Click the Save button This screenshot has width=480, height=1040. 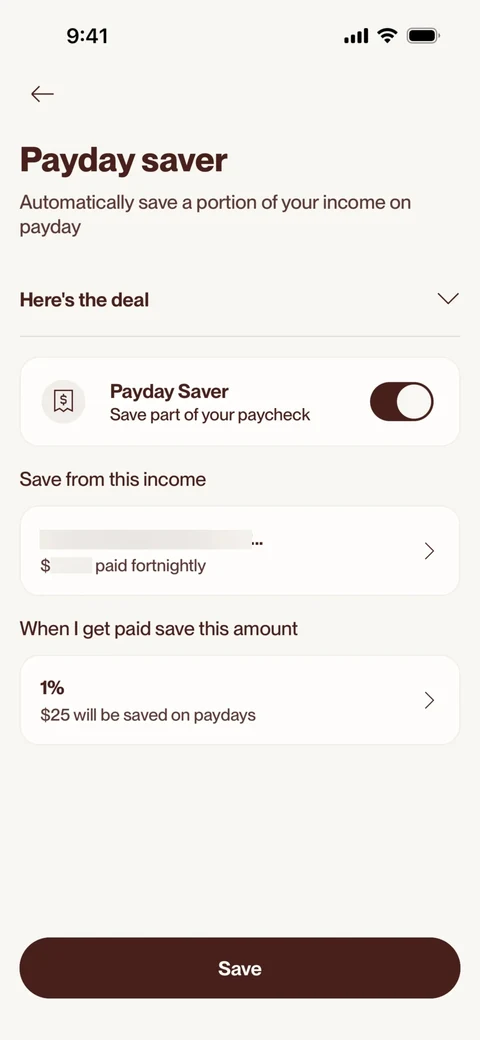pos(240,968)
